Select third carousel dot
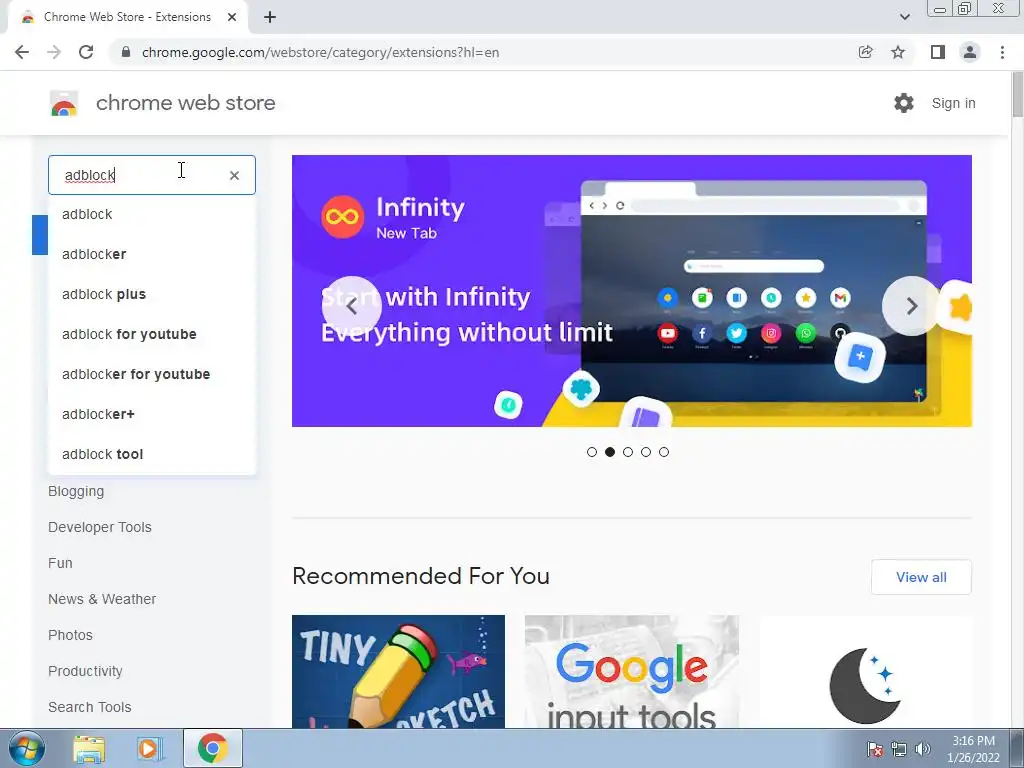This screenshot has height=768, width=1024. click(628, 452)
